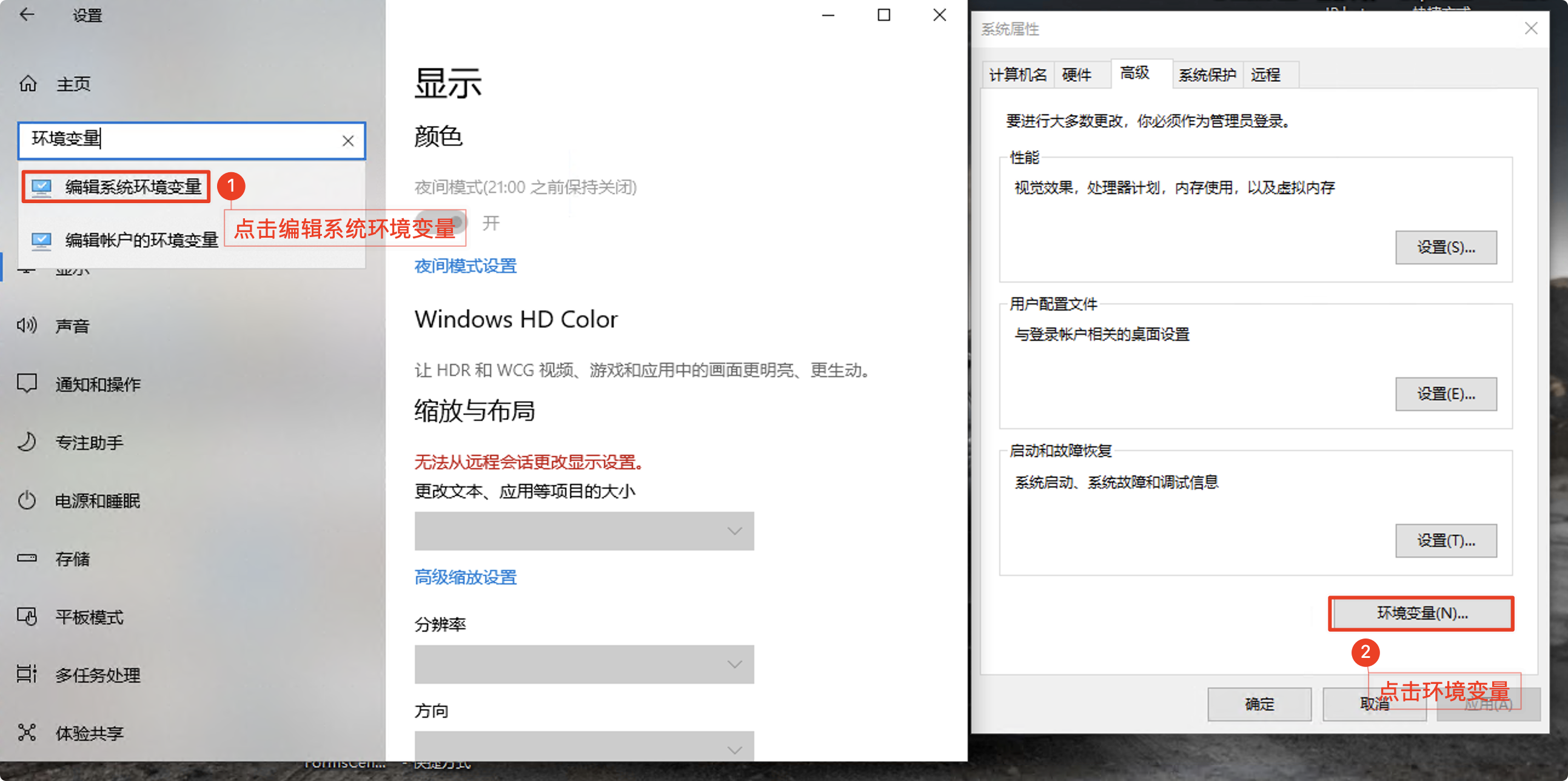The height and width of the screenshot is (781, 1568).
Task: Open Performance Settings (设置(S)...) button
Action: [1446, 247]
